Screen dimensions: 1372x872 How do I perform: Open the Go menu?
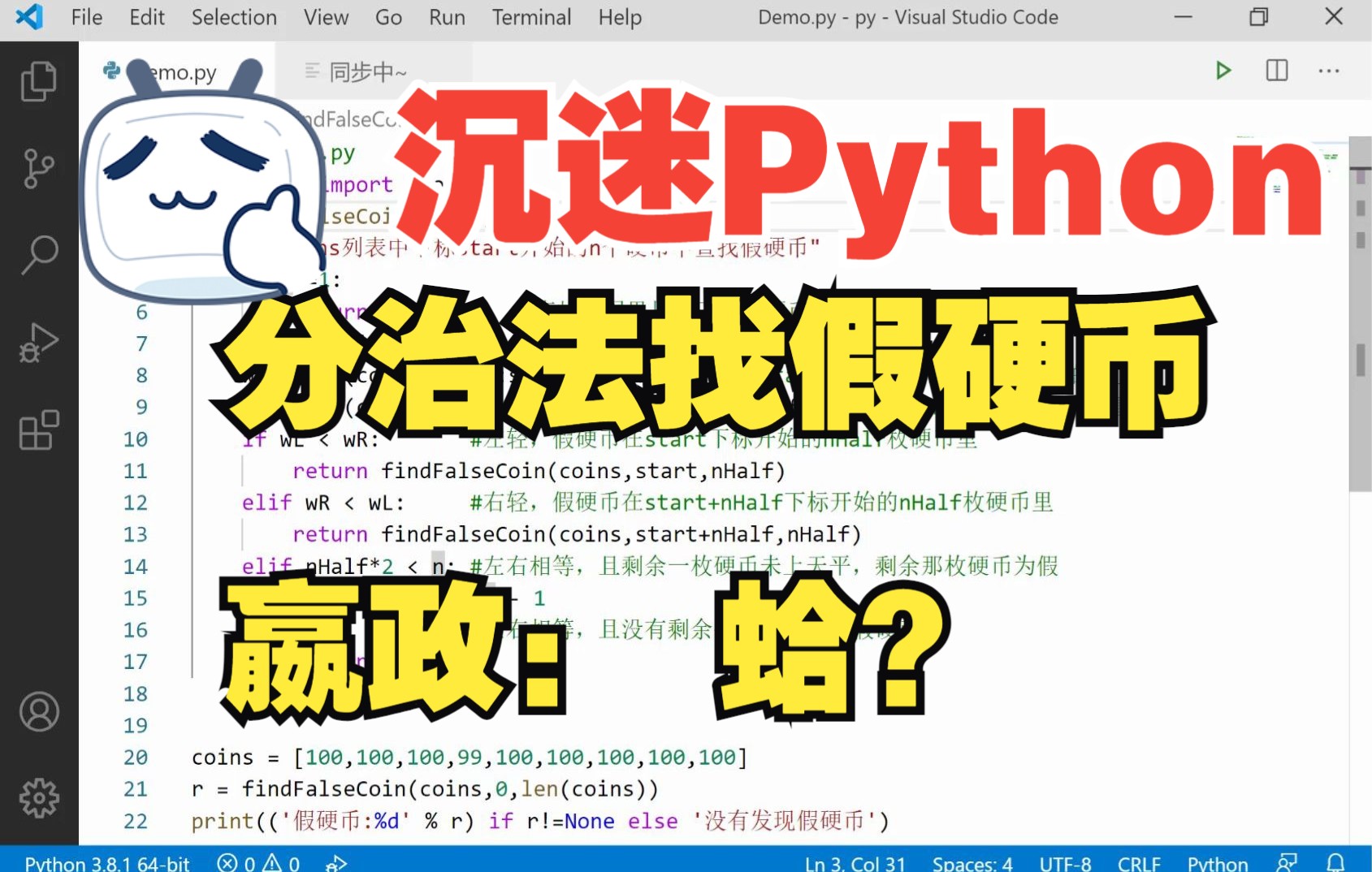point(388,17)
